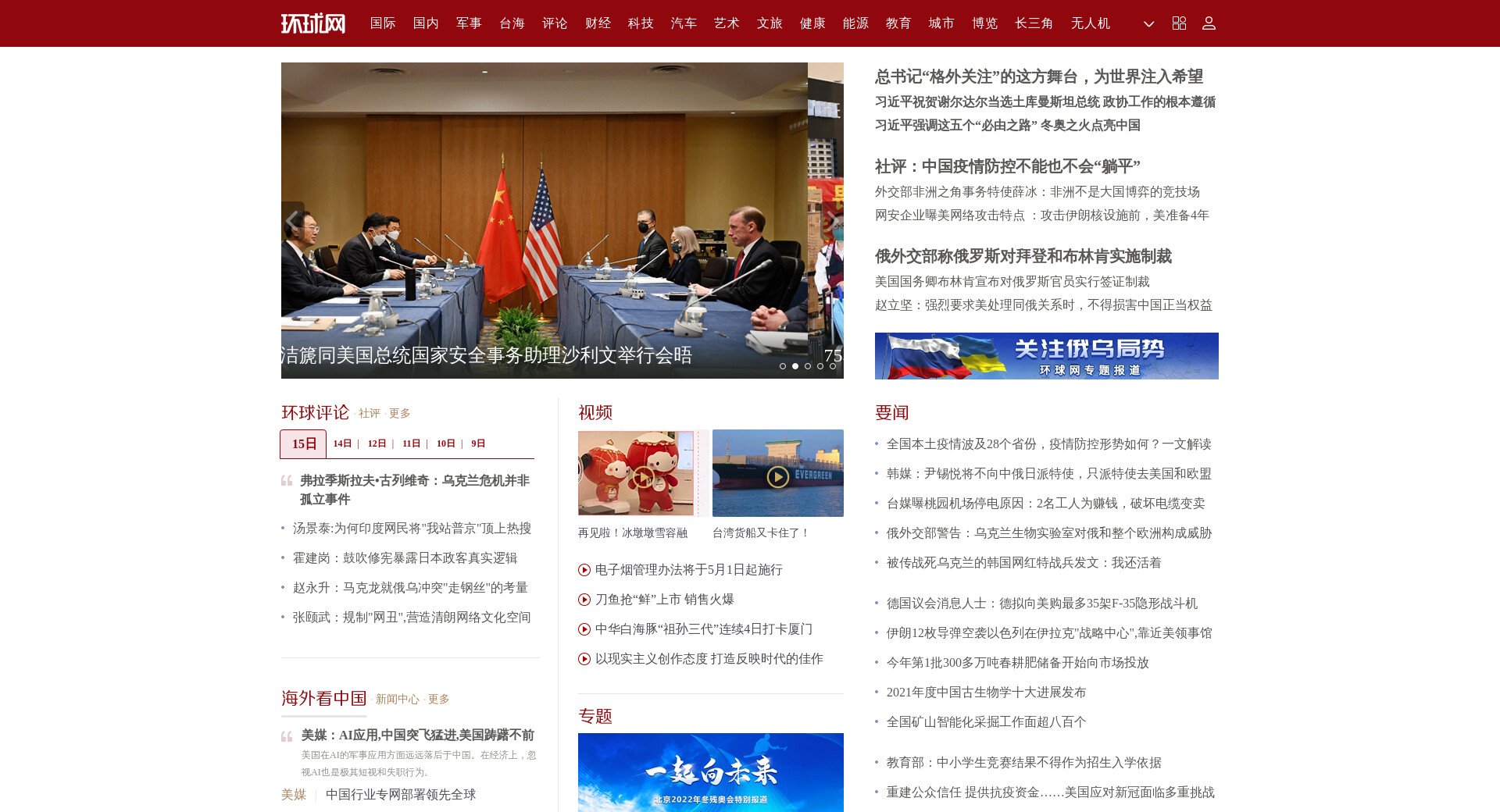Open the 新闻中心 link
This screenshot has height=812, width=1500.
[397, 700]
